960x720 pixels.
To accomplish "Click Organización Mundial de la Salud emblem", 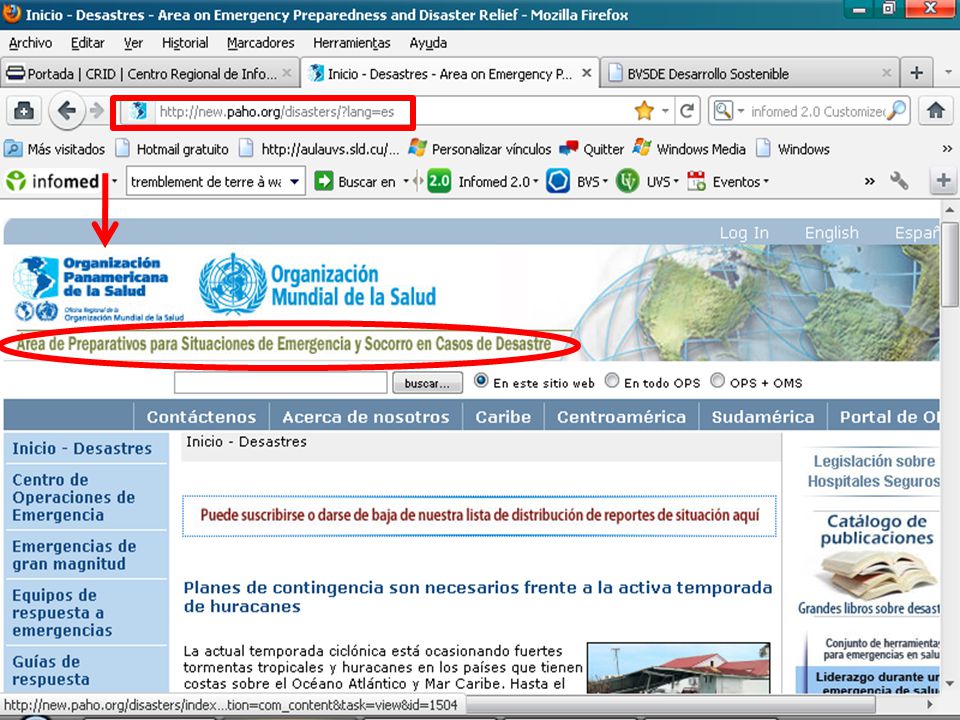I will (233, 285).
